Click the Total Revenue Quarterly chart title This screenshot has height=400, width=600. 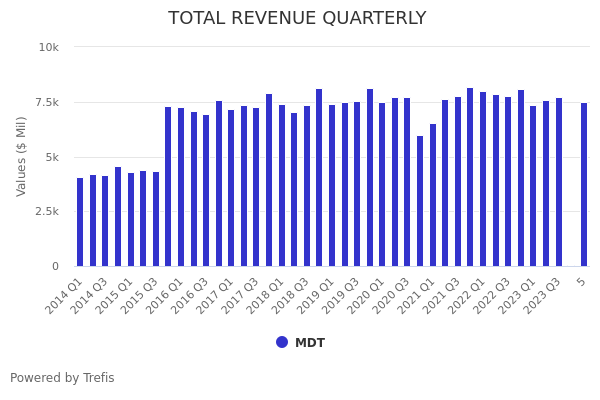click(x=297, y=18)
